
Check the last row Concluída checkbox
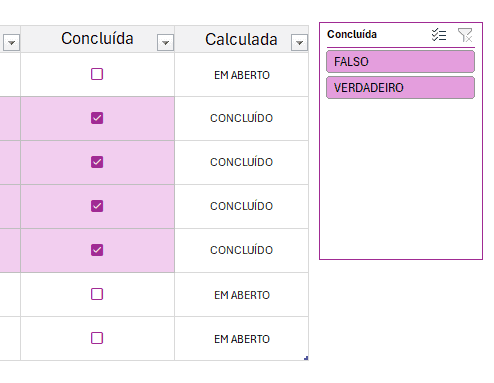pyautogui.click(x=97, y=338)
